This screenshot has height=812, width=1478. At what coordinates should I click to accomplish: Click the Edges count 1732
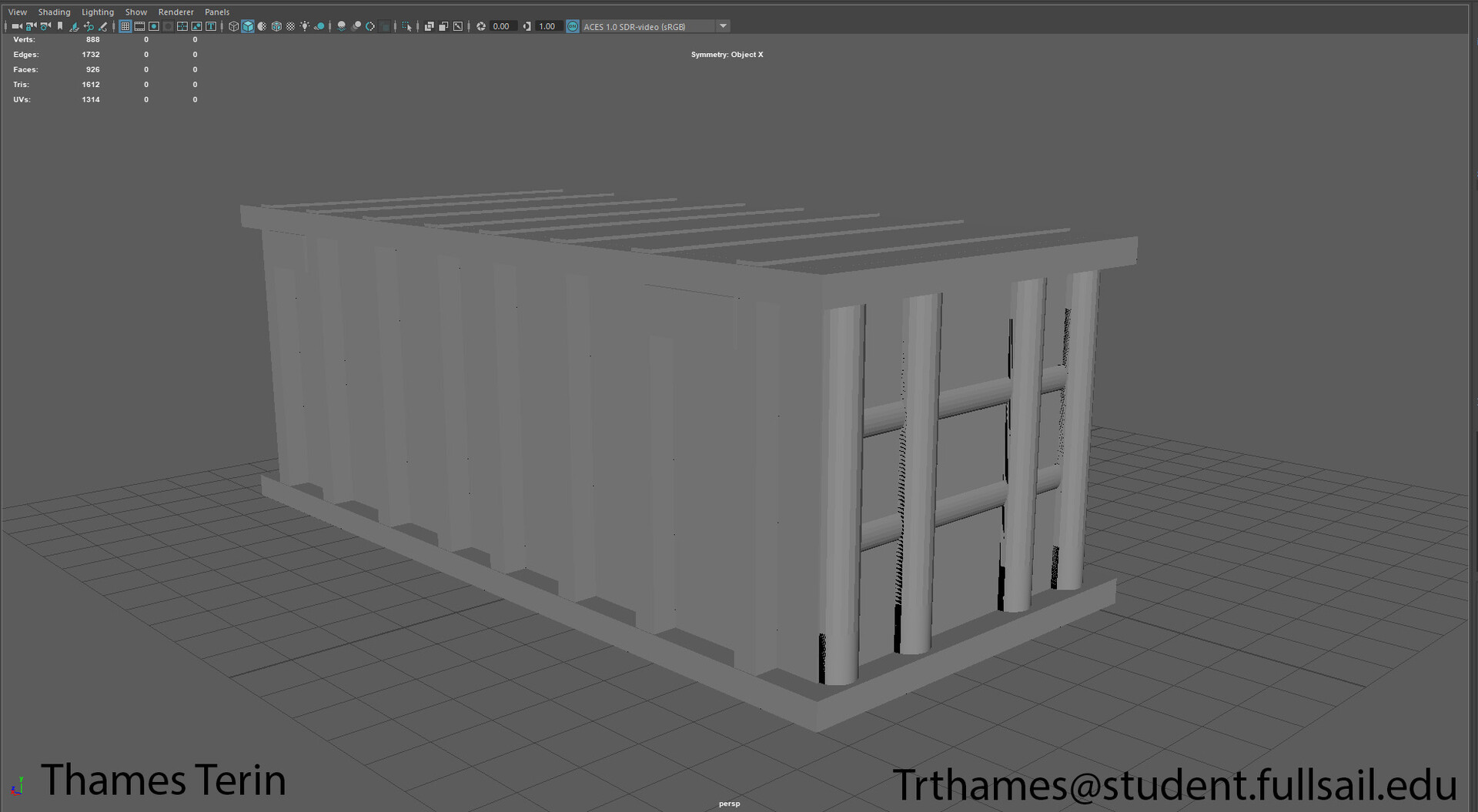click(x=91, y=55)
